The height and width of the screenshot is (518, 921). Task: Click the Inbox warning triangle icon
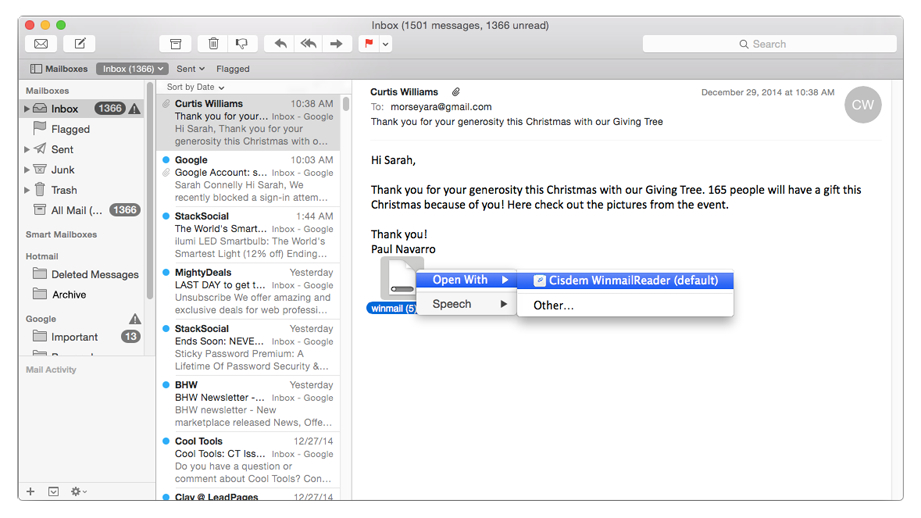click(x=135, y=109)
